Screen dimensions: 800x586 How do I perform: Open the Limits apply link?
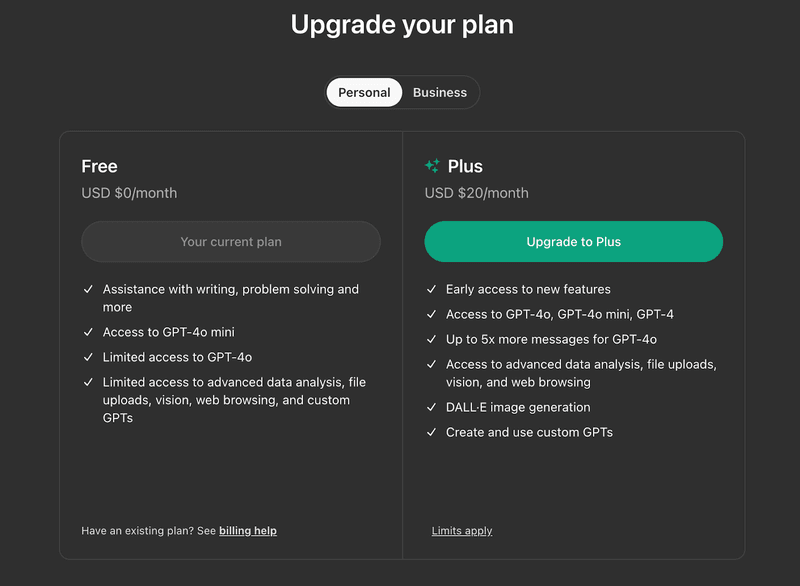click(462, 530)
